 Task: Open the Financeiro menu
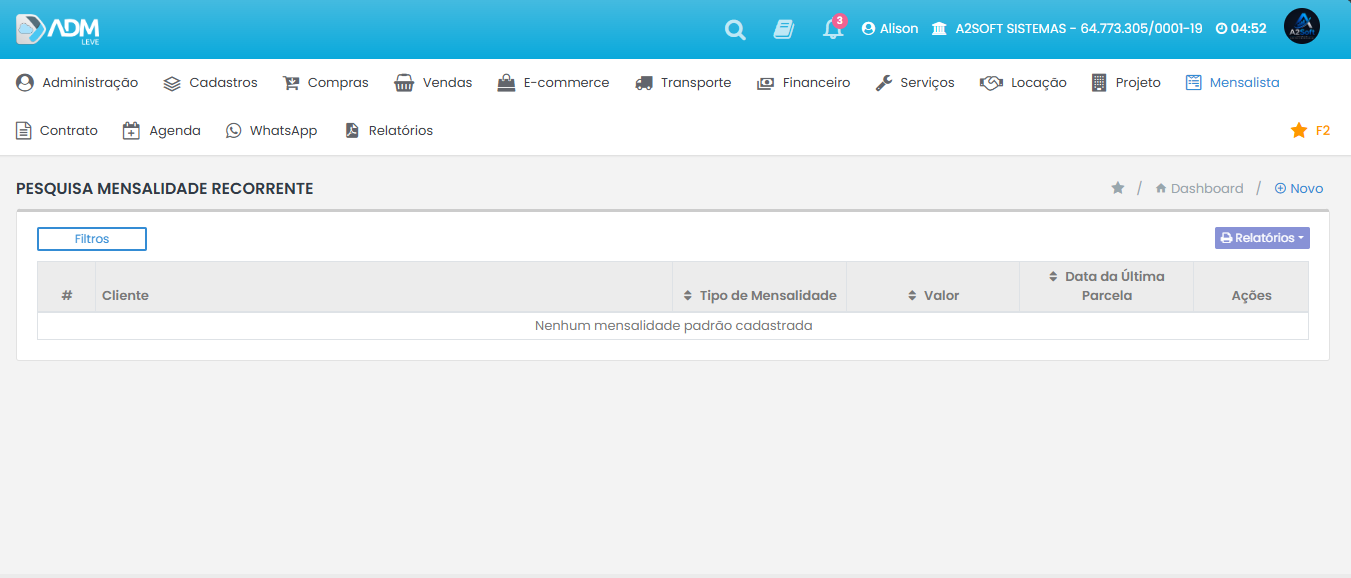(803, 83)
